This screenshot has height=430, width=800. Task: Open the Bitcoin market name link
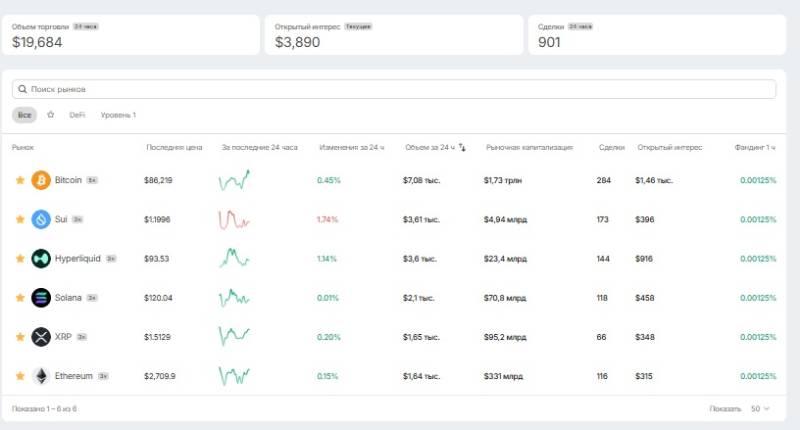[x=68, y=180]
